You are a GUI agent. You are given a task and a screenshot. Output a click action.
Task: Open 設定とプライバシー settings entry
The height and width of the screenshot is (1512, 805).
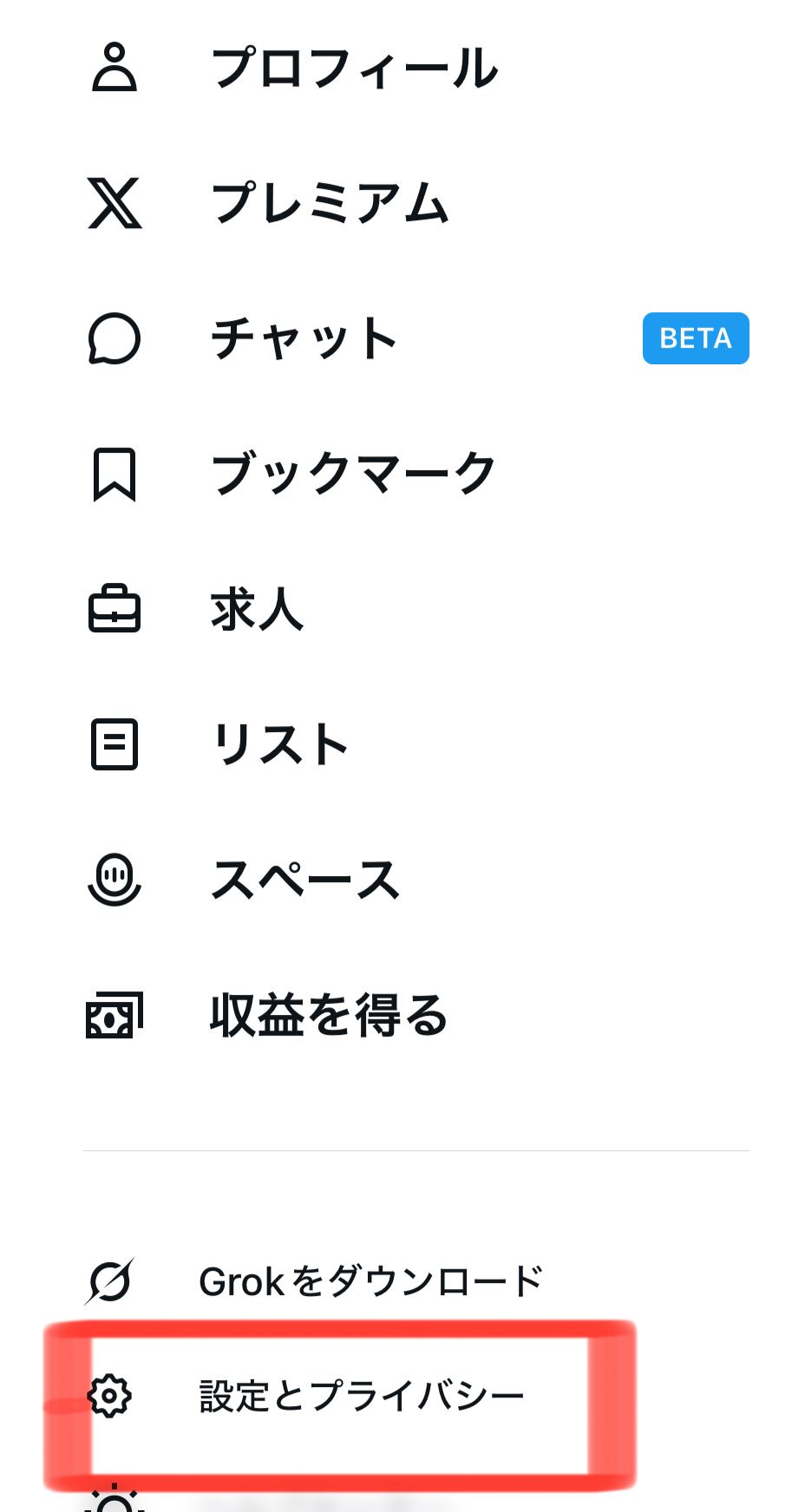(x=362, y=1396)
